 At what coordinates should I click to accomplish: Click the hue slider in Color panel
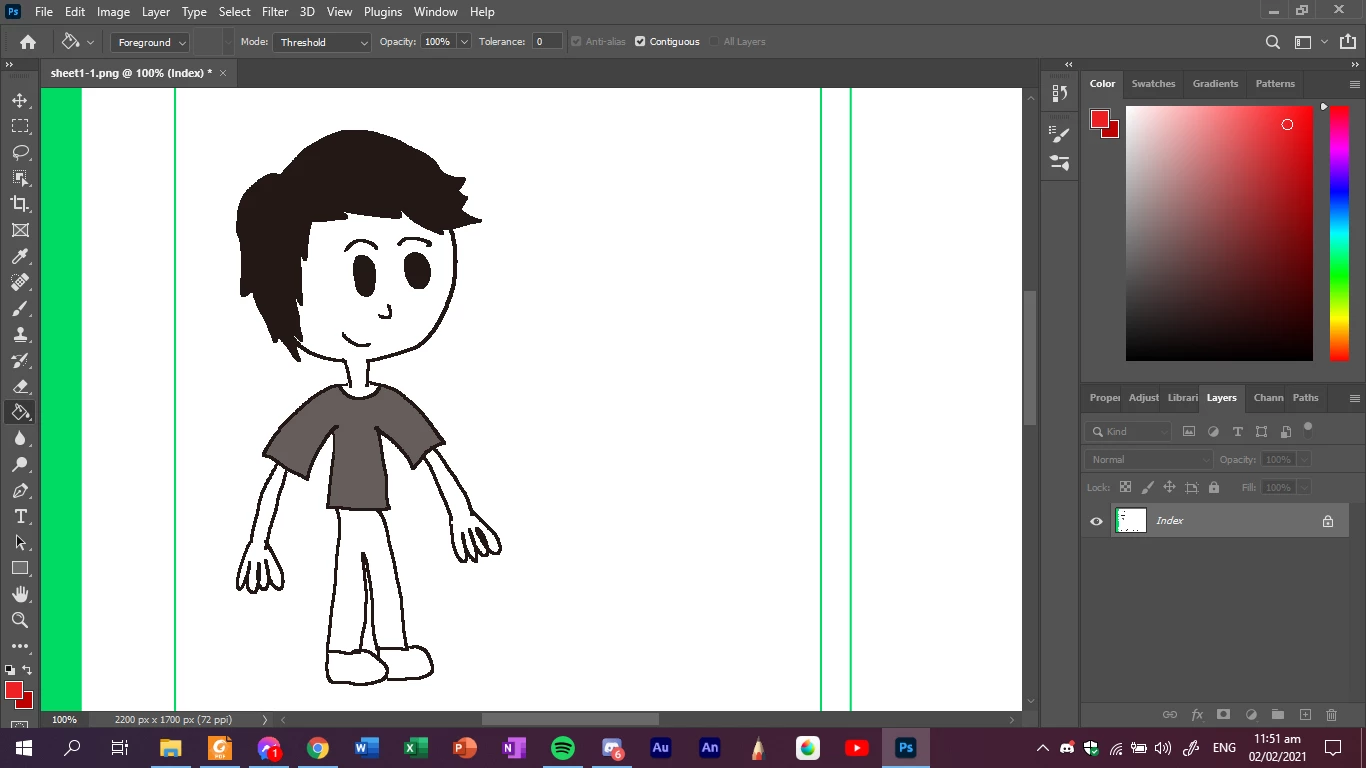pyautogui.click(x=1339, y=233)
